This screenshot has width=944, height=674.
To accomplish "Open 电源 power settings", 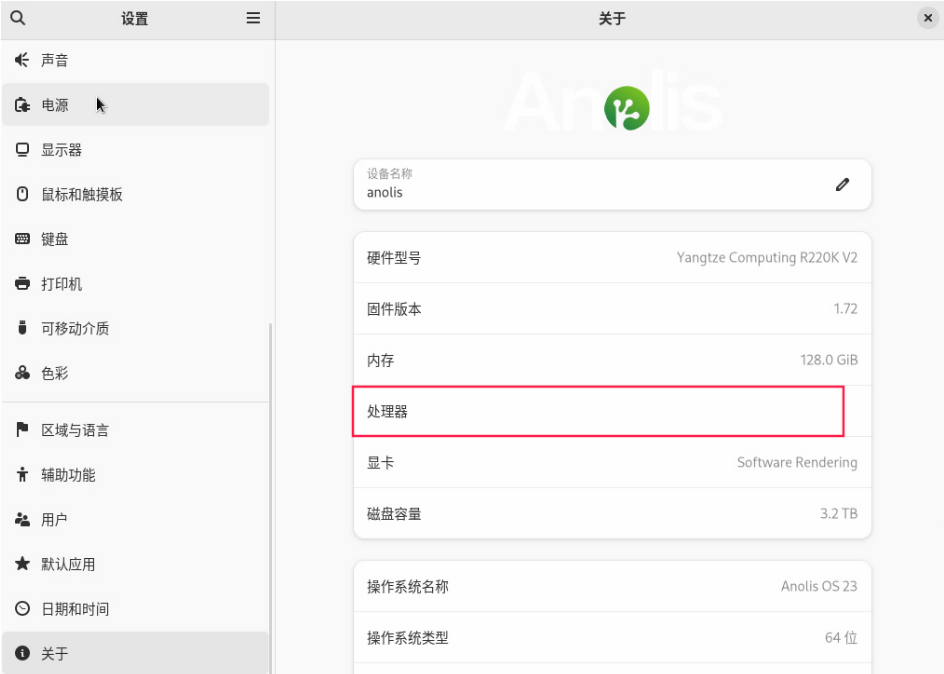I will [55, 105].
